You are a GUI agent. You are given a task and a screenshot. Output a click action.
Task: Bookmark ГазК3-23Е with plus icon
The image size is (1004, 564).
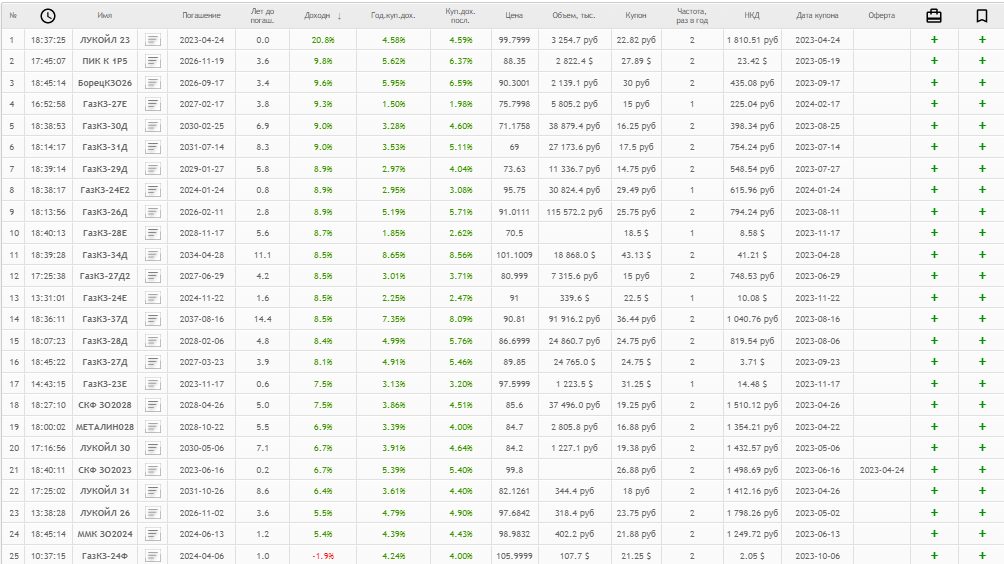982,383
